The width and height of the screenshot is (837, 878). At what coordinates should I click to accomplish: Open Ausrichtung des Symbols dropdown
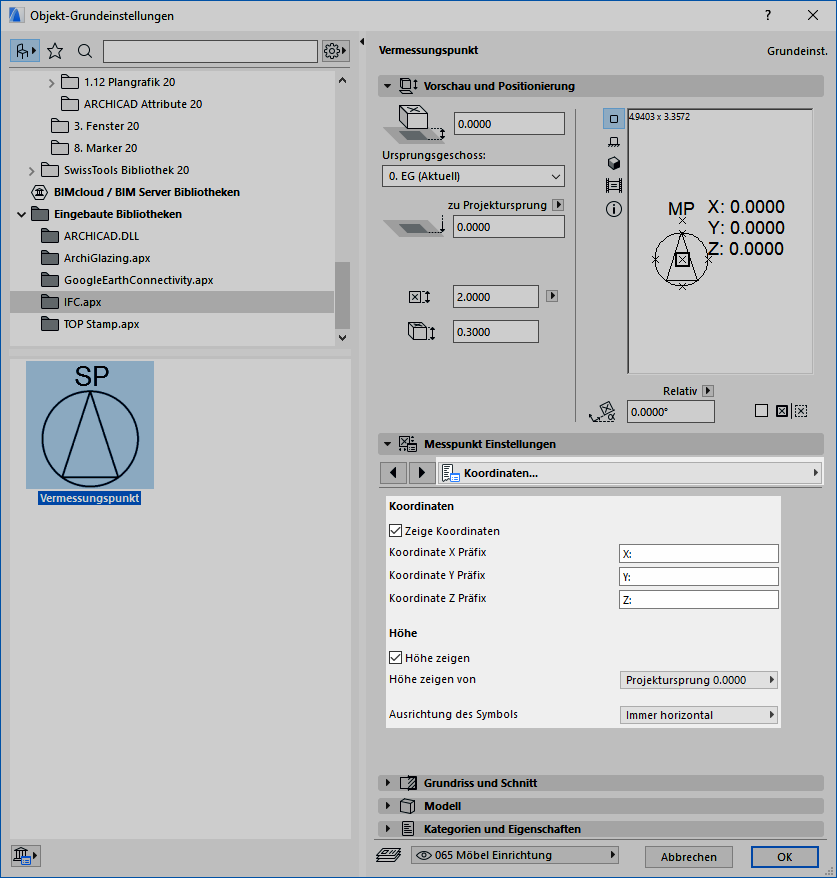pos(699,715)
